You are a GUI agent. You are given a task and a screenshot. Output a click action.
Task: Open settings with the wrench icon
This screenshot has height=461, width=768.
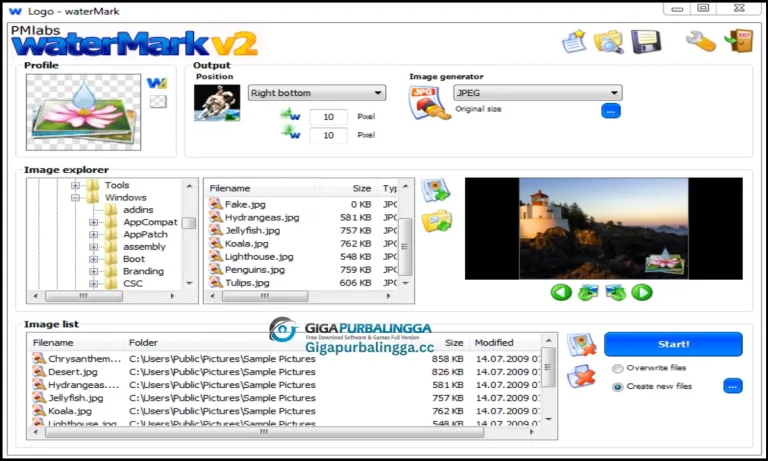699,41
